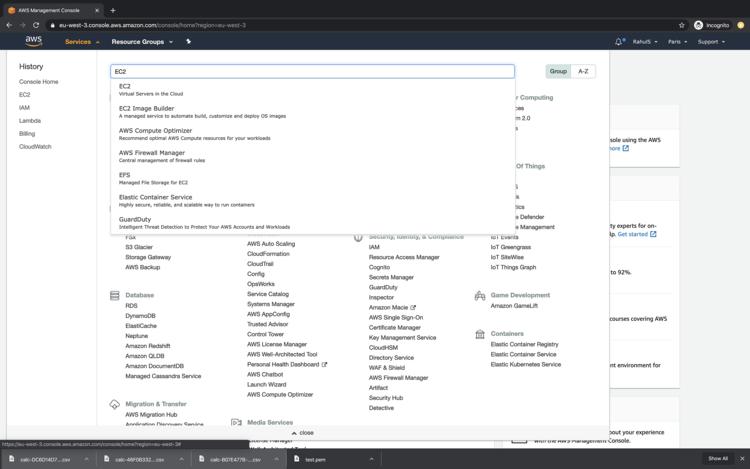Click the AWS logo home icon

click(x=34, y=41)
